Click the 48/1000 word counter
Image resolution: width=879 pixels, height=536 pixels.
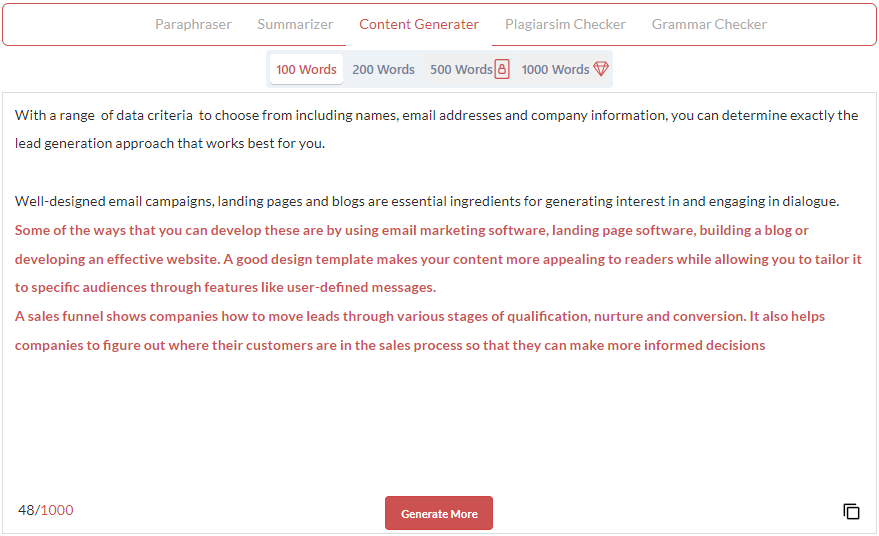click(45, 510)
